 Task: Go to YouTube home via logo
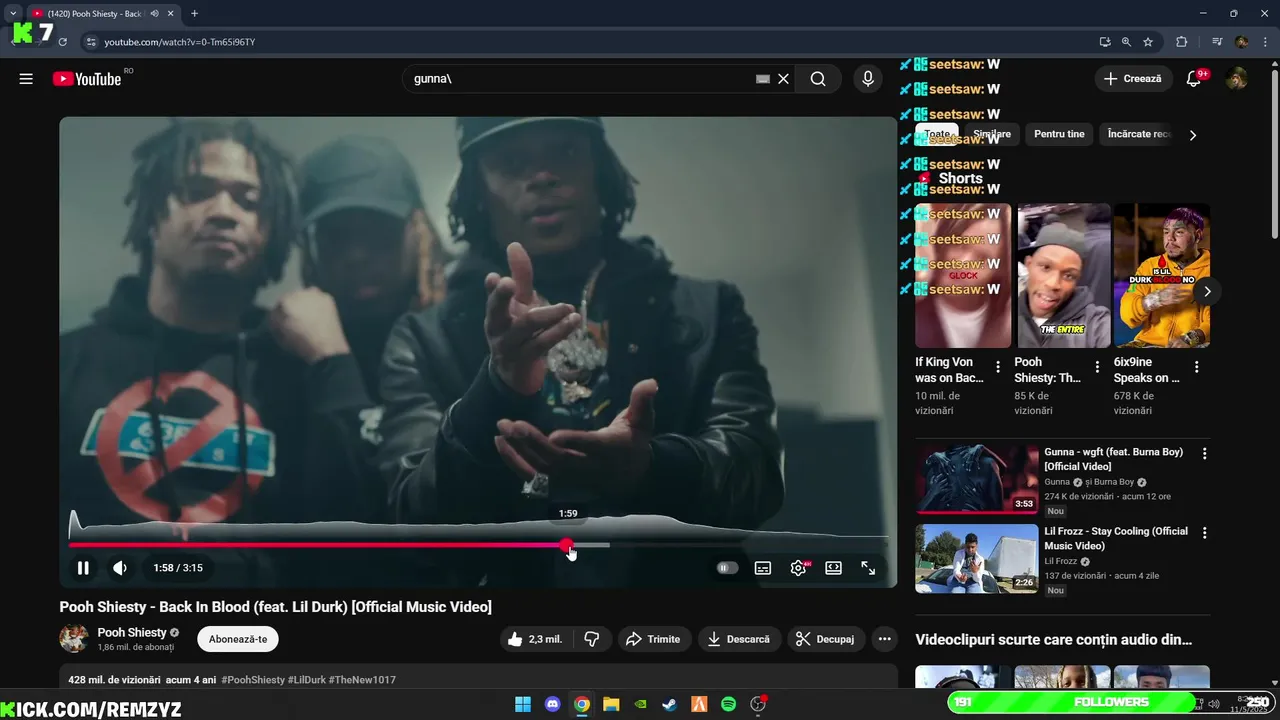coord(87,79)
